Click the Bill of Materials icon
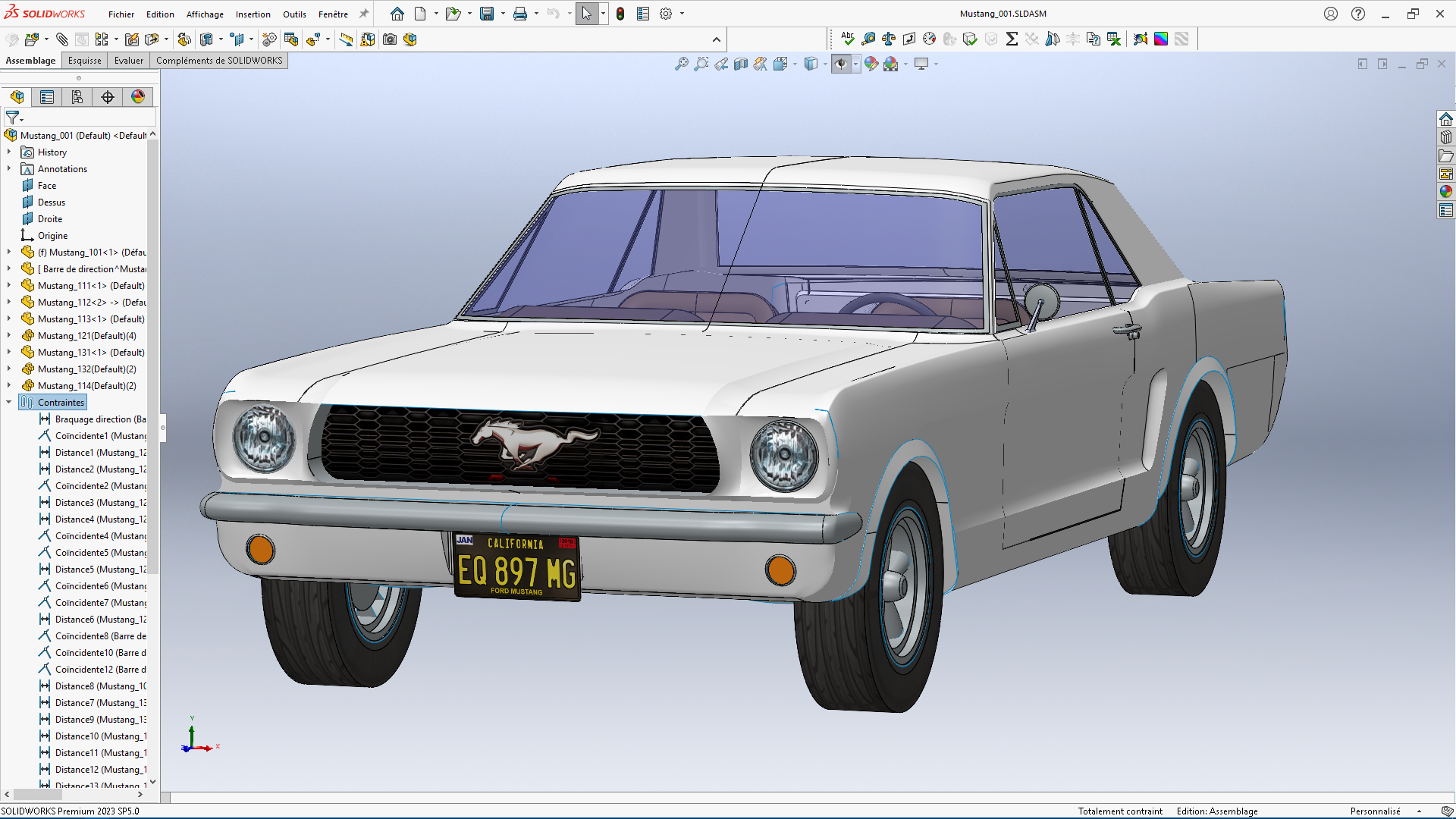1456x819 pixels. tap(291, 39)
